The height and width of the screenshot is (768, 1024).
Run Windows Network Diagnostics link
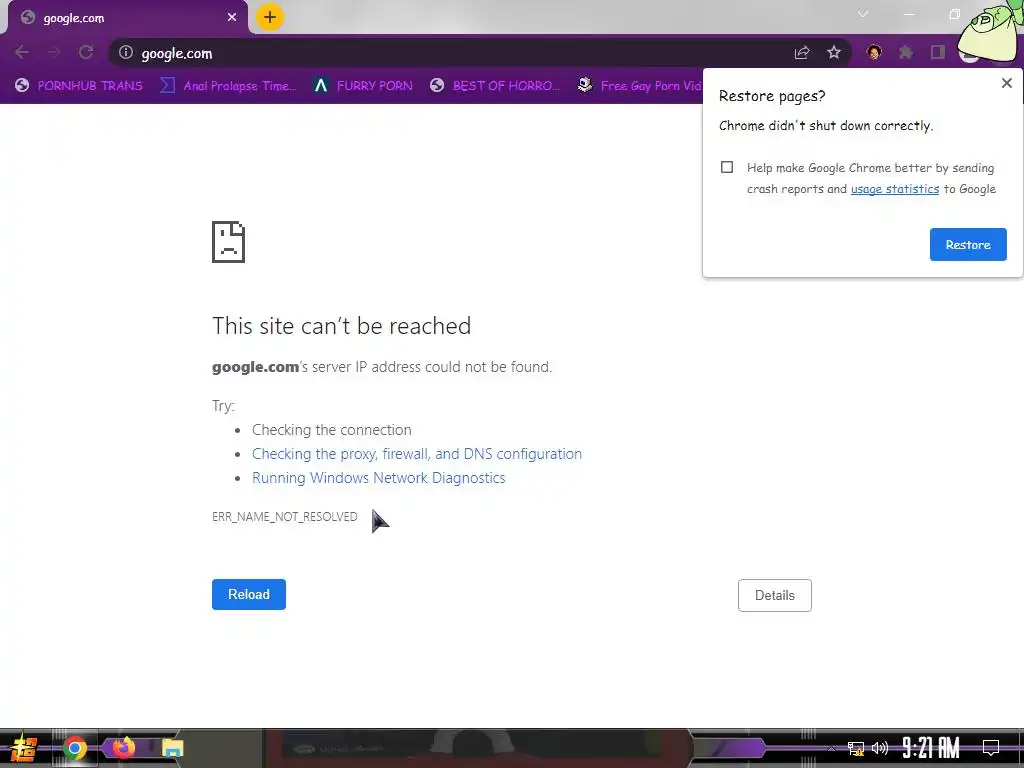(x=379, y=478)
